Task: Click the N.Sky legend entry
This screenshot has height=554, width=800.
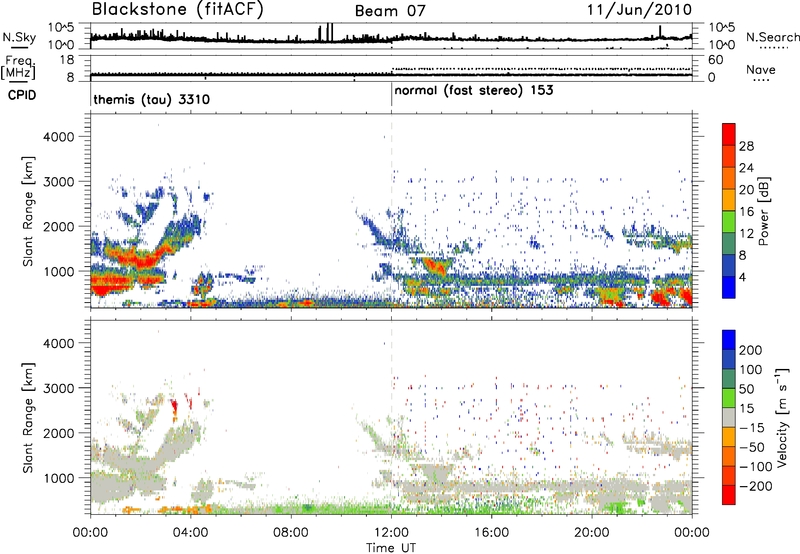Action: point(16,37)
